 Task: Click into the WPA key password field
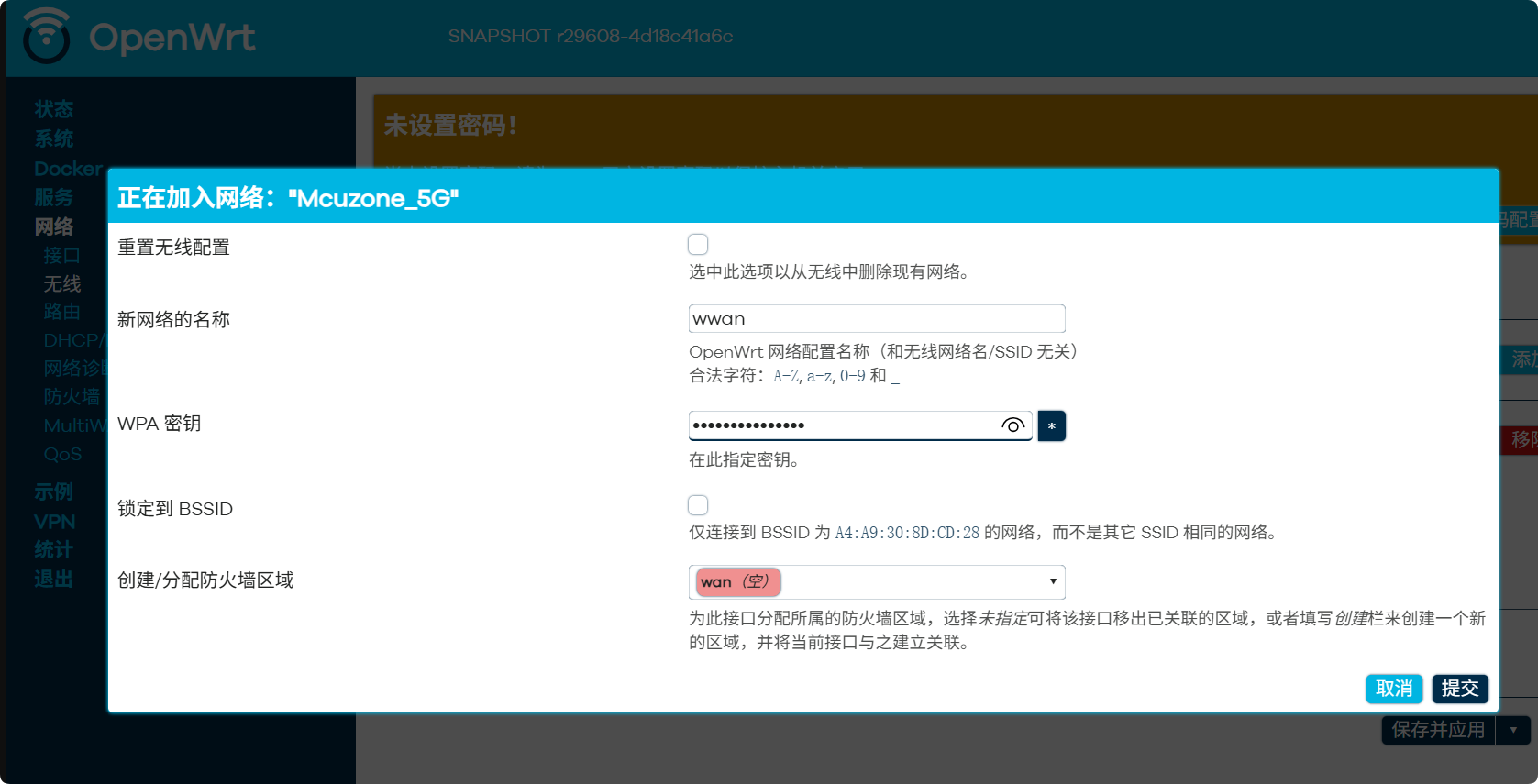click(x=844, y=425)
